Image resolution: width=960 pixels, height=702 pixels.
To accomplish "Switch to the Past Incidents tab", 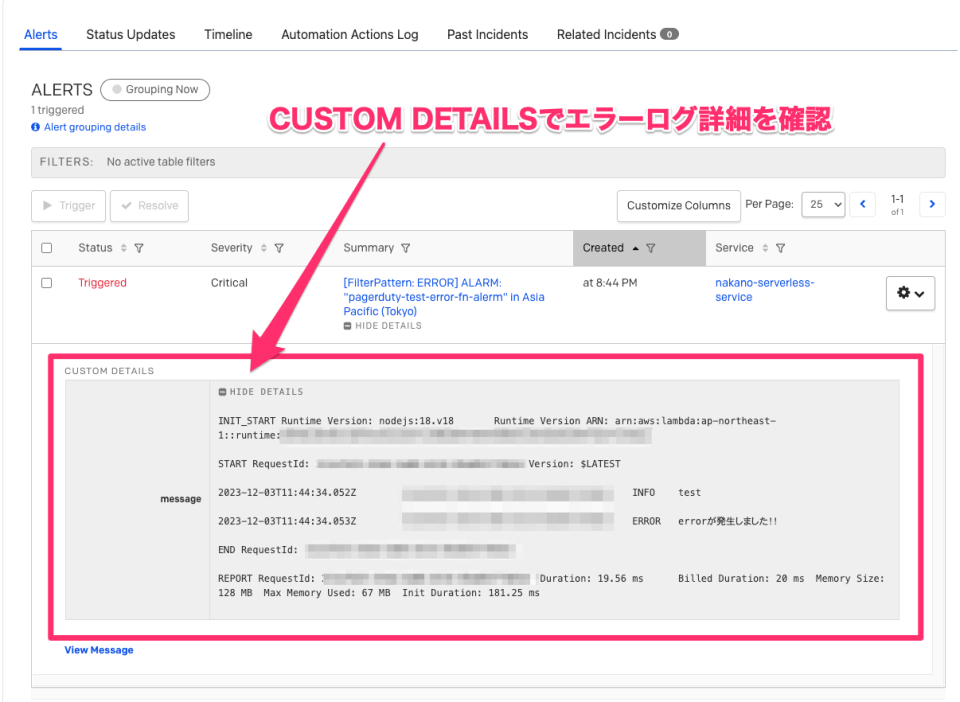I will click(x=487, y=34).
